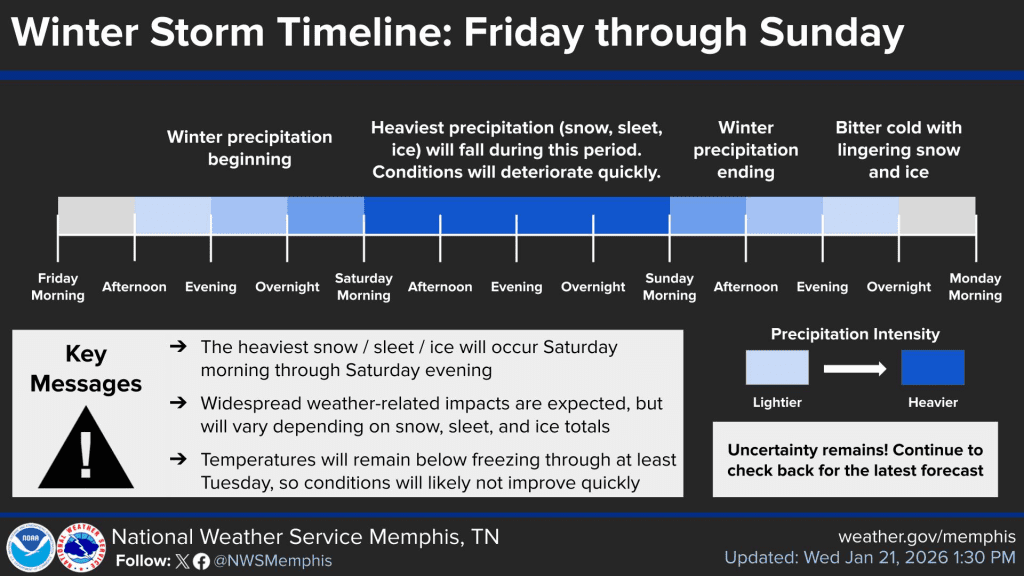The height and width of the screenshot is (576, 1024).
Task: Click the gray Friday Morning timeline segment
Action: (97, 215)
